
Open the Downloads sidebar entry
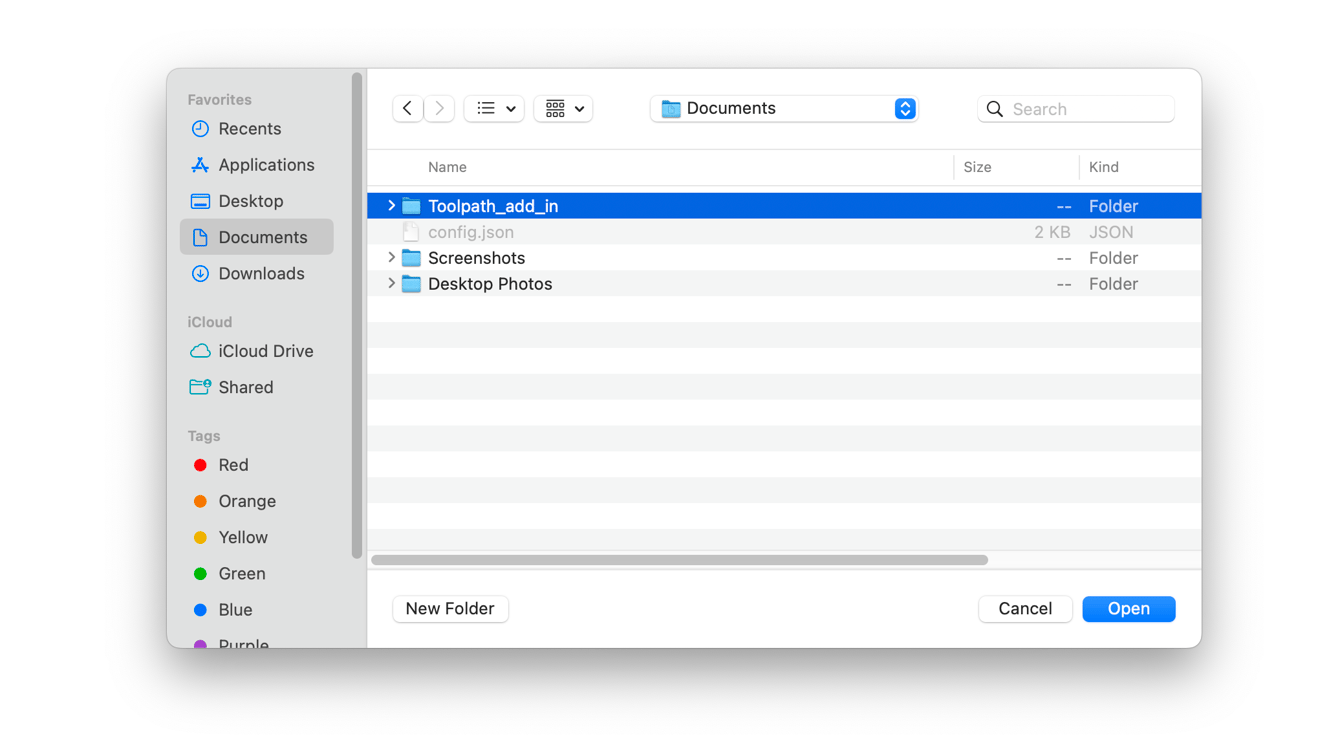[x=261, y=273]
